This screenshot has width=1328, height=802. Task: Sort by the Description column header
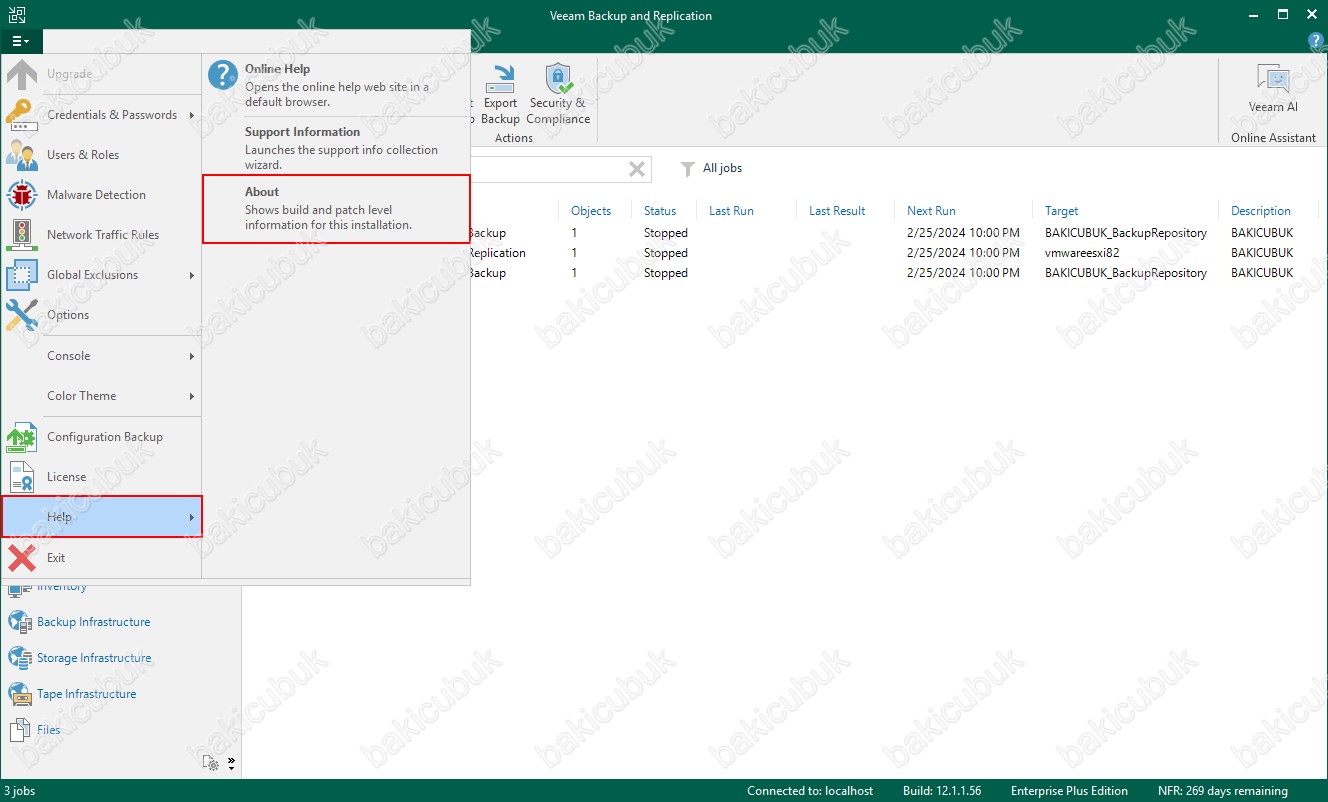(1261, 211)
